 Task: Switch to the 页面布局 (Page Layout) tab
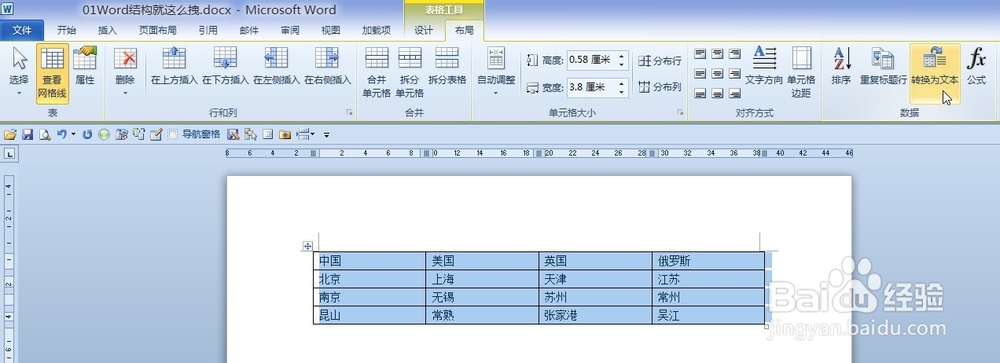(158, 30)
